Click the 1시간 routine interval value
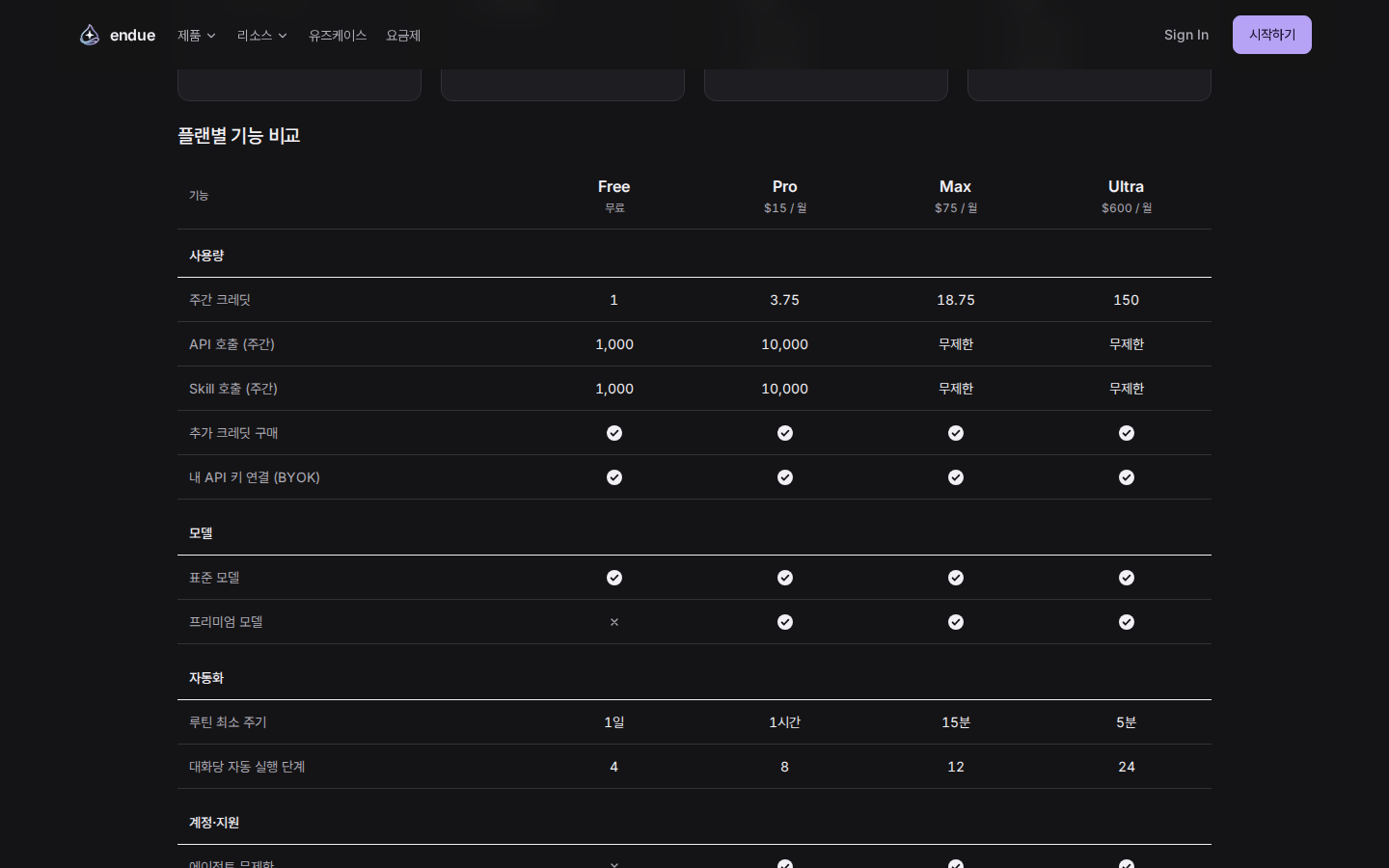 [785, 722]
